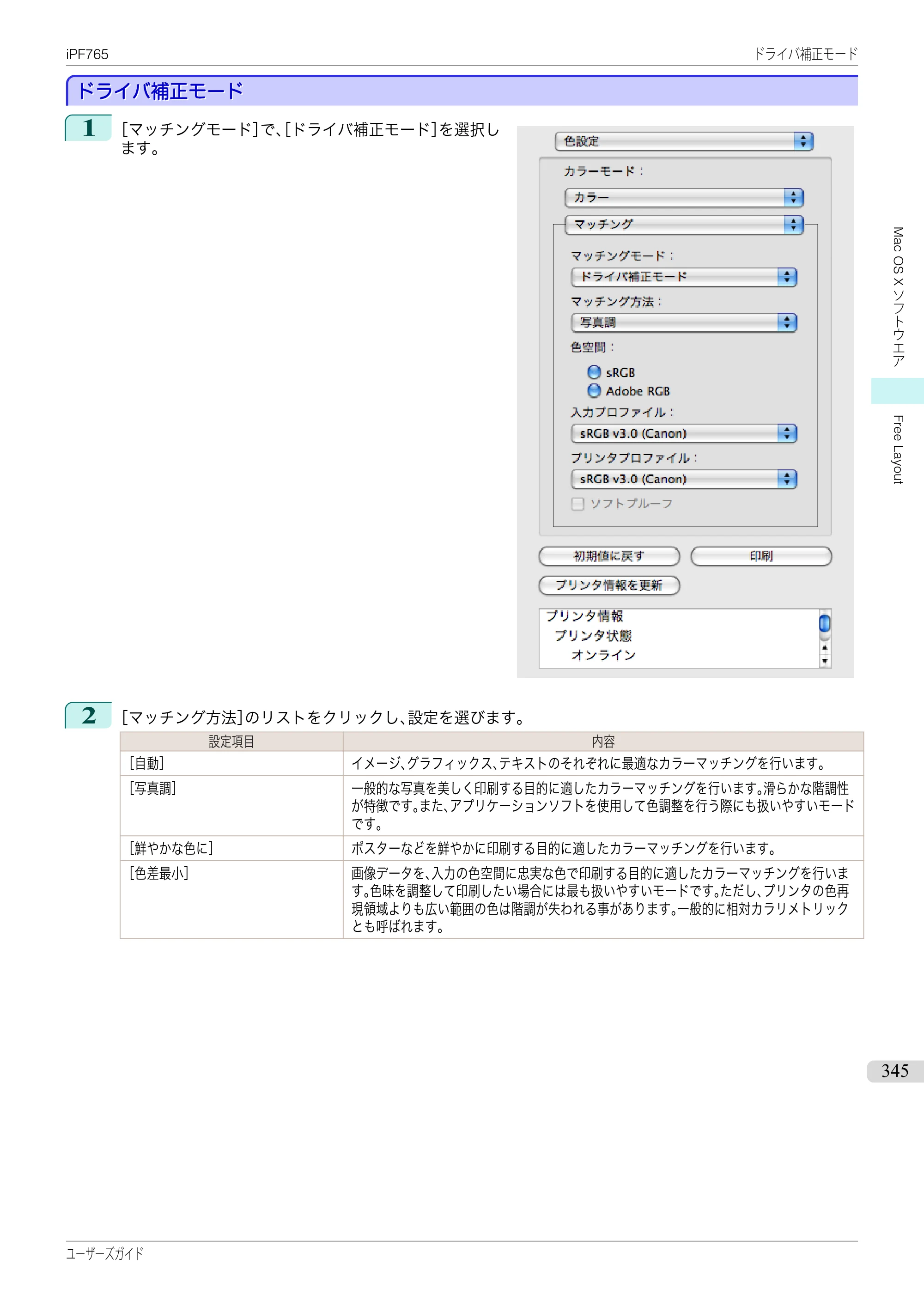
Task: Click the [写真調] table cell
Action: coord(232,805)
